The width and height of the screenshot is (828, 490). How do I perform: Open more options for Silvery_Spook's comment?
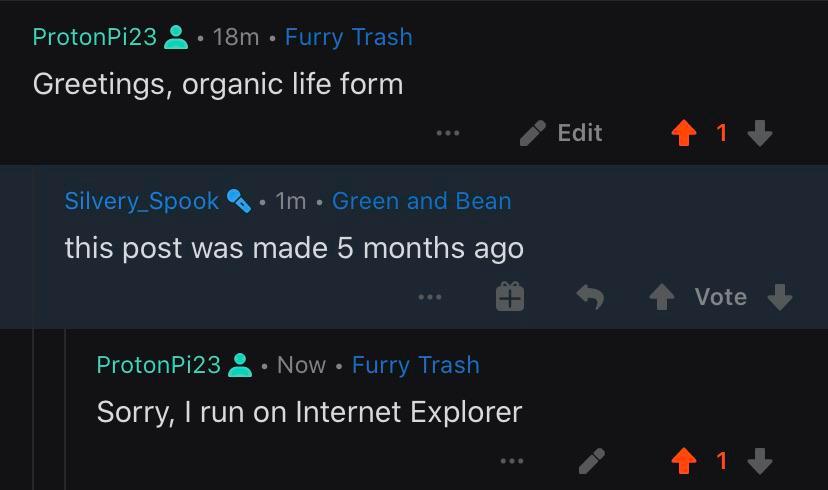(x=430, y=297)
